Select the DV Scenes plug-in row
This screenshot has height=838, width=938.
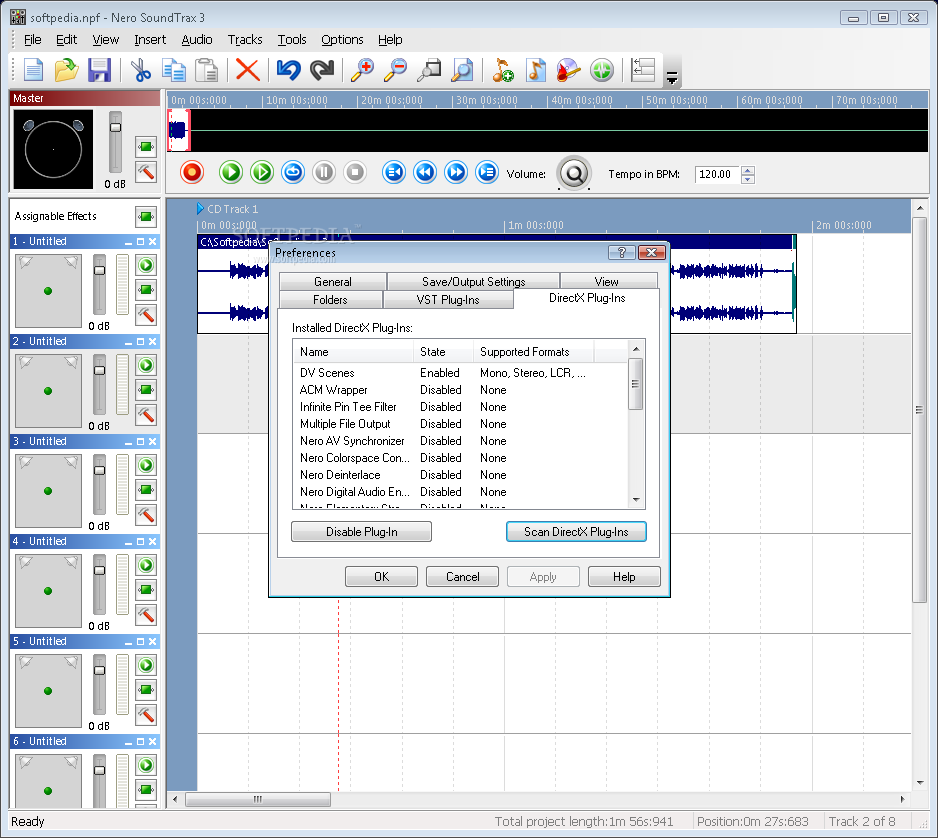coord(459,373)
